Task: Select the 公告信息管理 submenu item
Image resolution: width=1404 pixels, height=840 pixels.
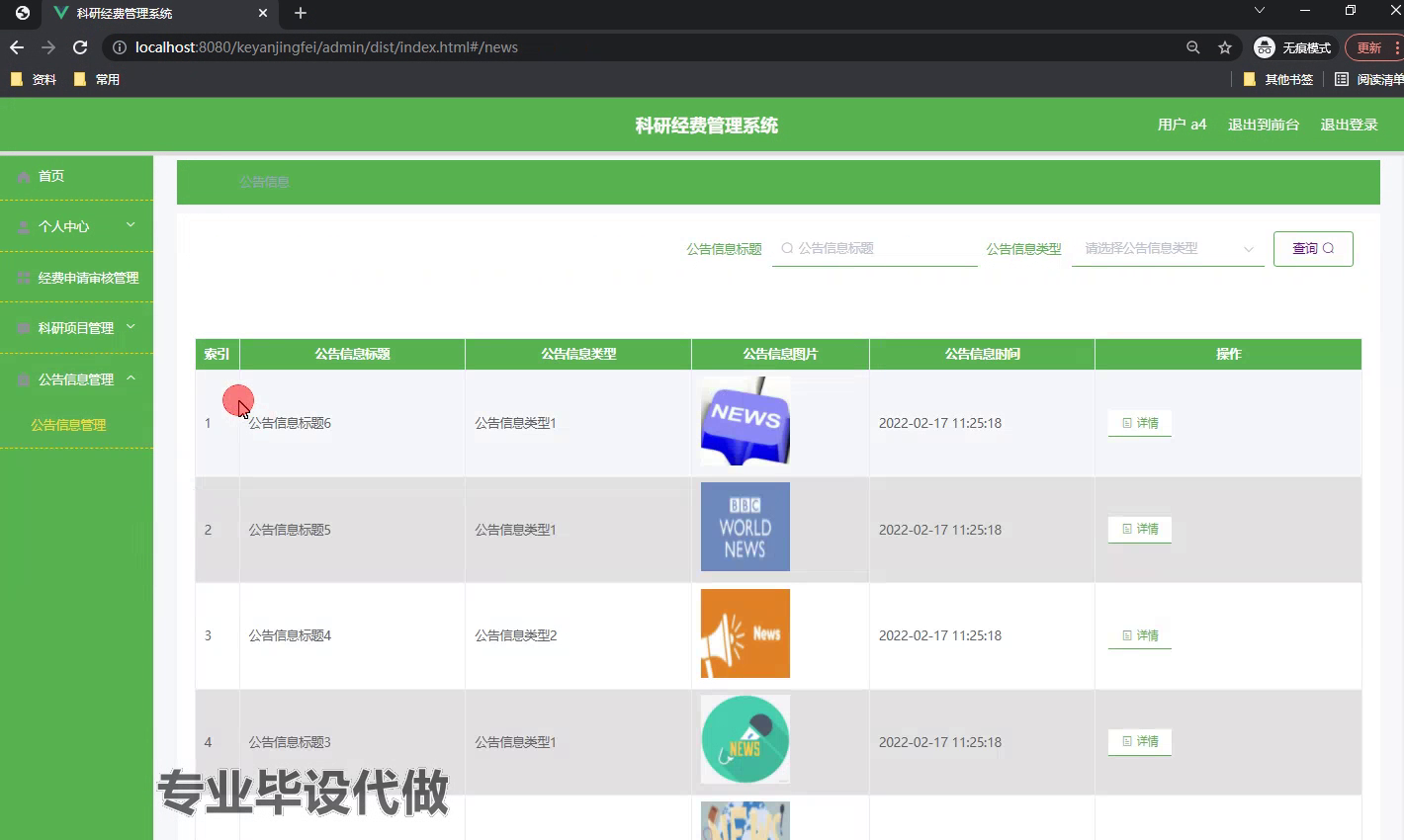Action: click(x=68, y=425)
